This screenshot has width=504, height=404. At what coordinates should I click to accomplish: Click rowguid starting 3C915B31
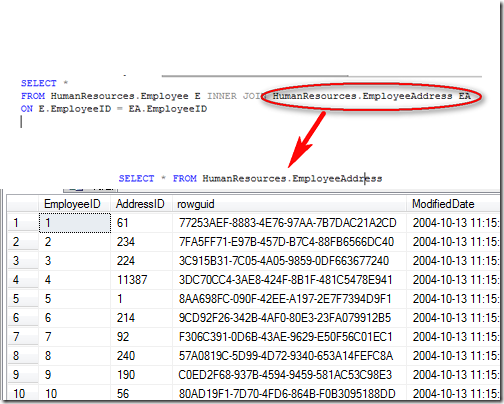click(x=289, y=261)
